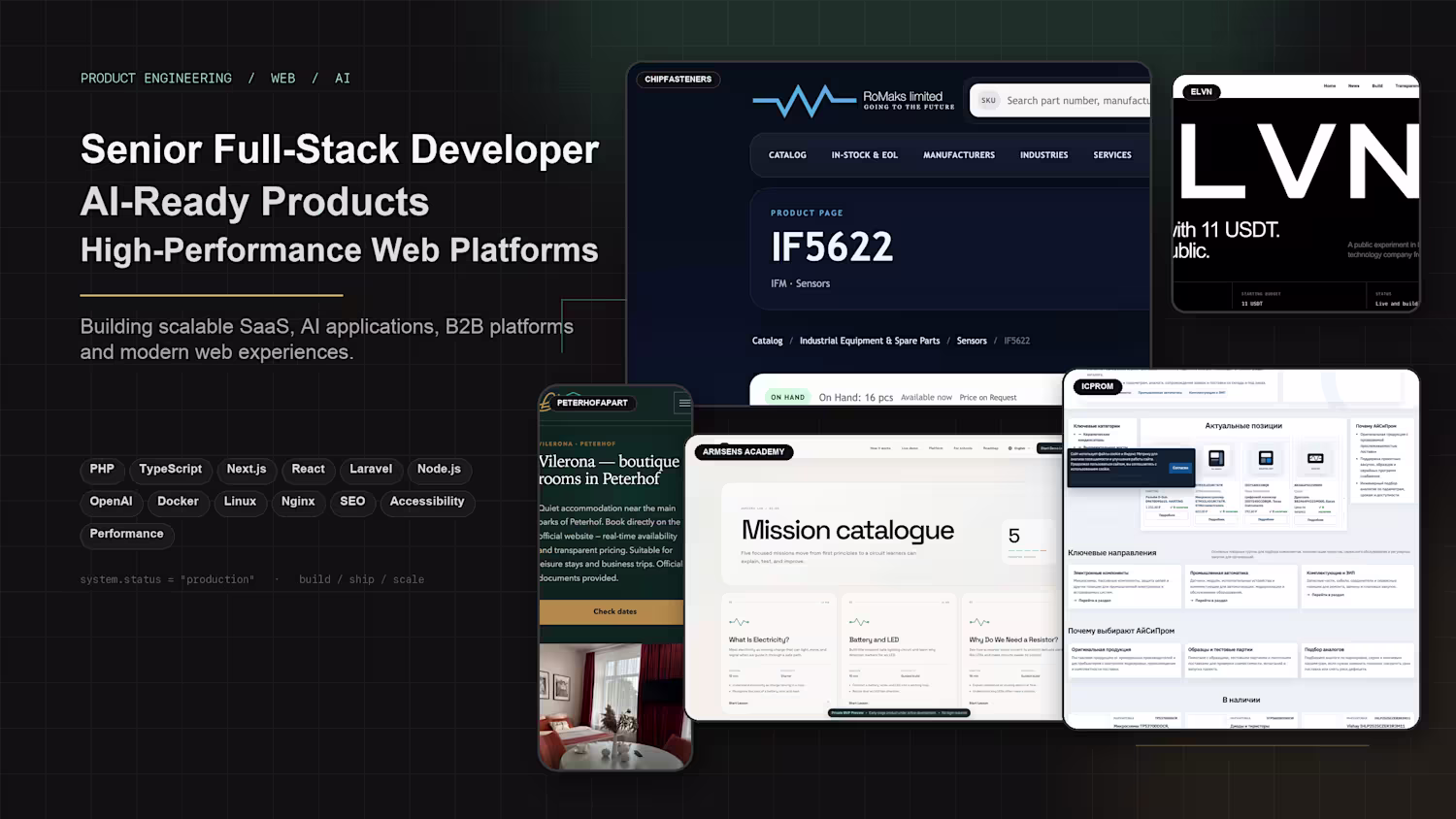Click the В наличии heading in ICPROM
Screen dimensions: 1456x819
(1241, 700)
